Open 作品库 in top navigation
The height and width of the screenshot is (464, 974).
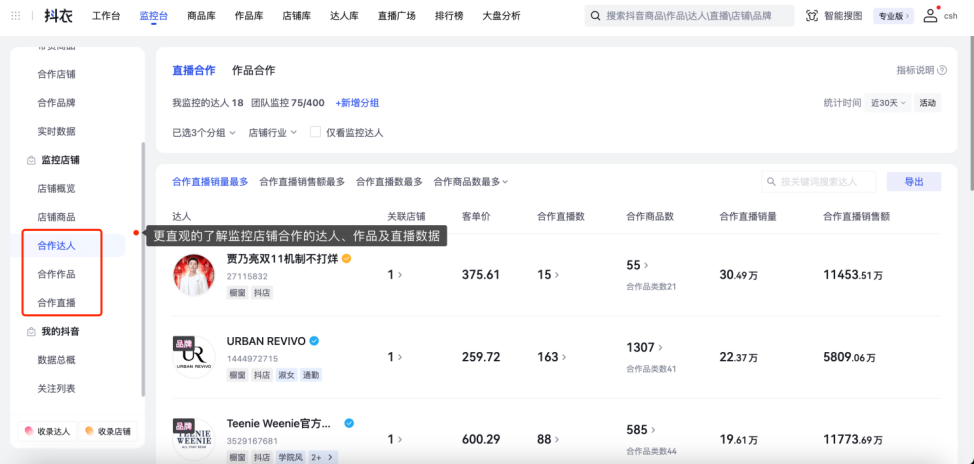[249, 16]
